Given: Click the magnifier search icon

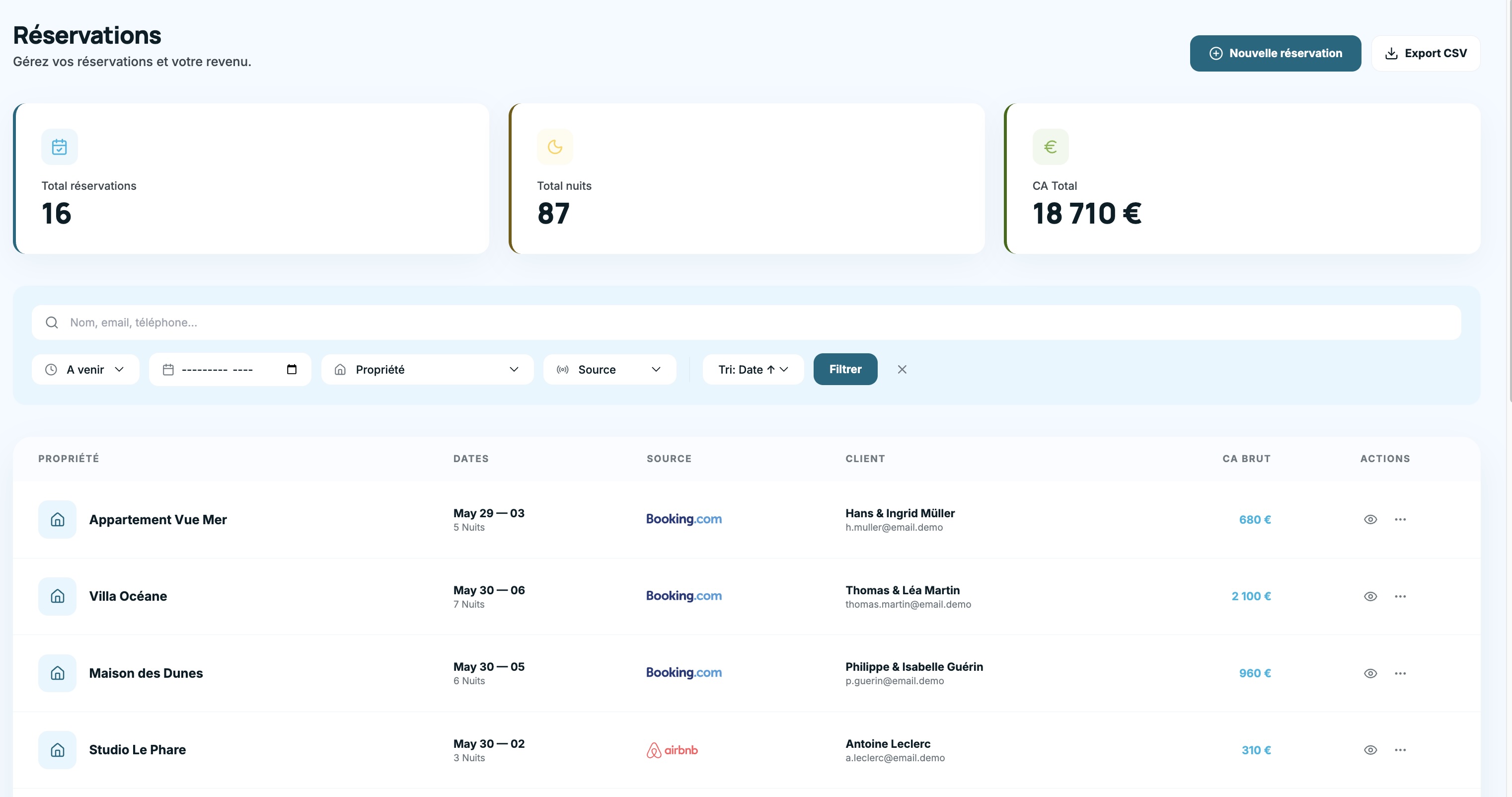Looking at the screenshot, I should tap(52, 322).
